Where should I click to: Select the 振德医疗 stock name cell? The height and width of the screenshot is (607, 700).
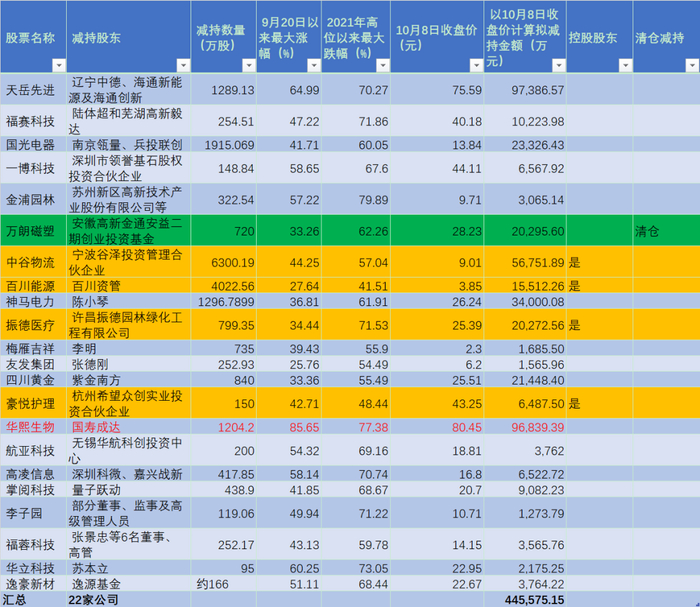point(33,325)
